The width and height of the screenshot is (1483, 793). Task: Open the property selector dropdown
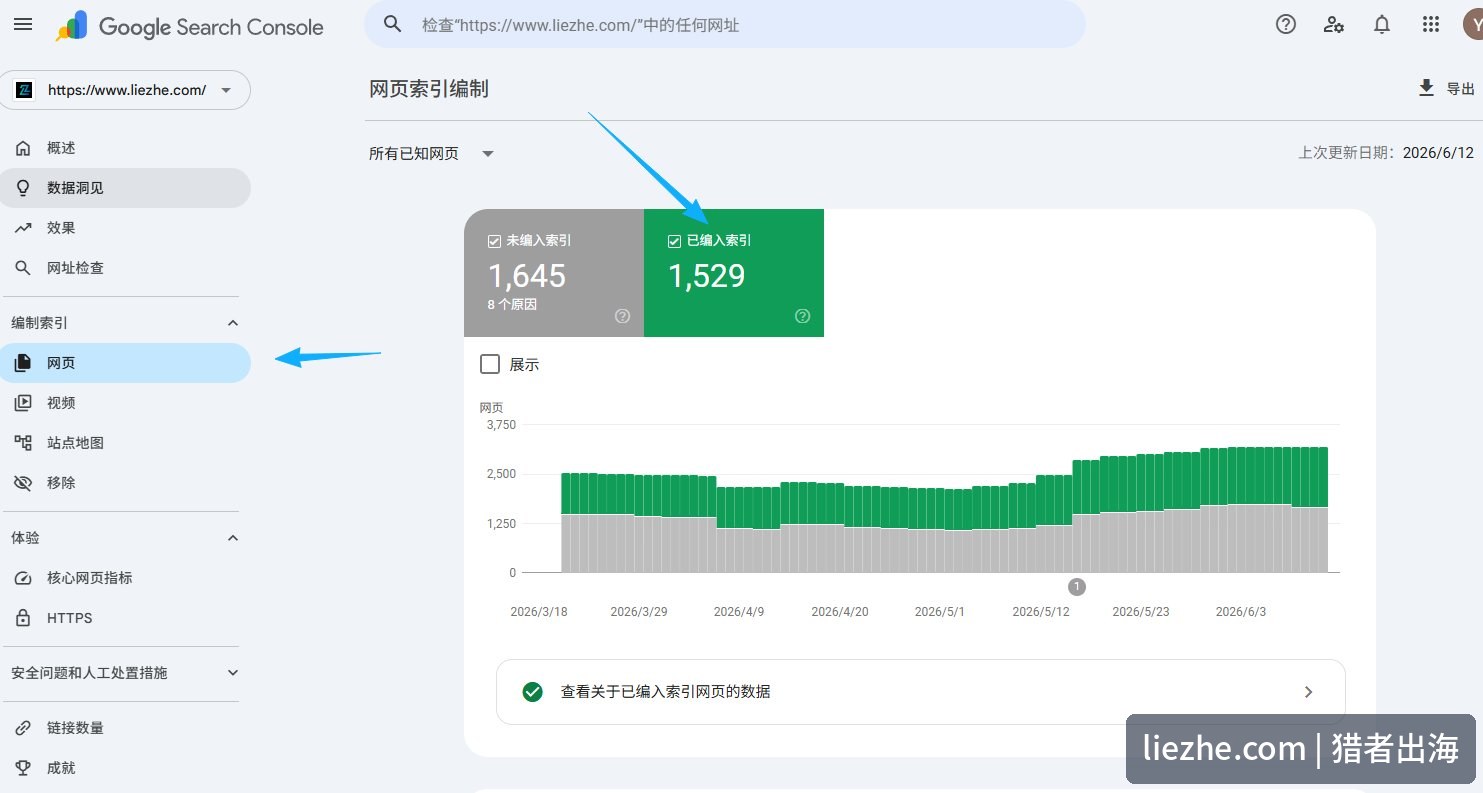pyautogui.click(x=126, y=90)
